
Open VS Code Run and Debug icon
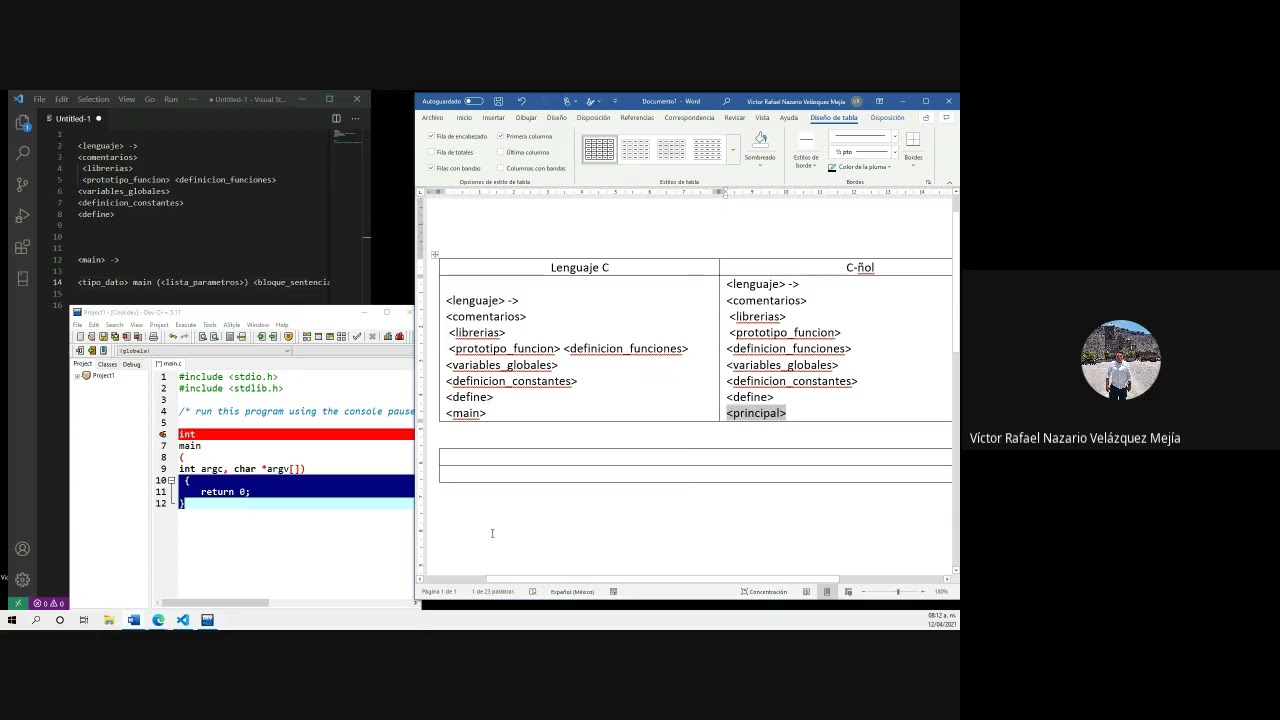tap(22, 216)
